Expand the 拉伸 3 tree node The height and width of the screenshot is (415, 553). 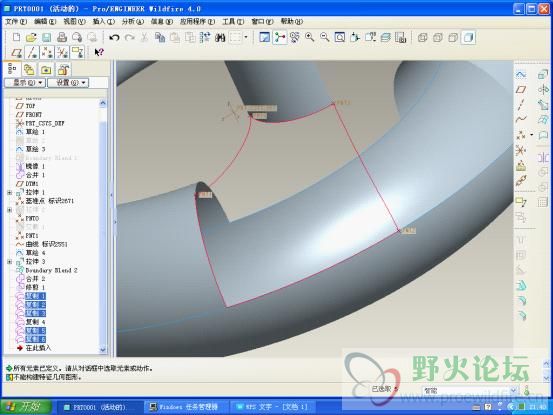click(x=10, y=262)
